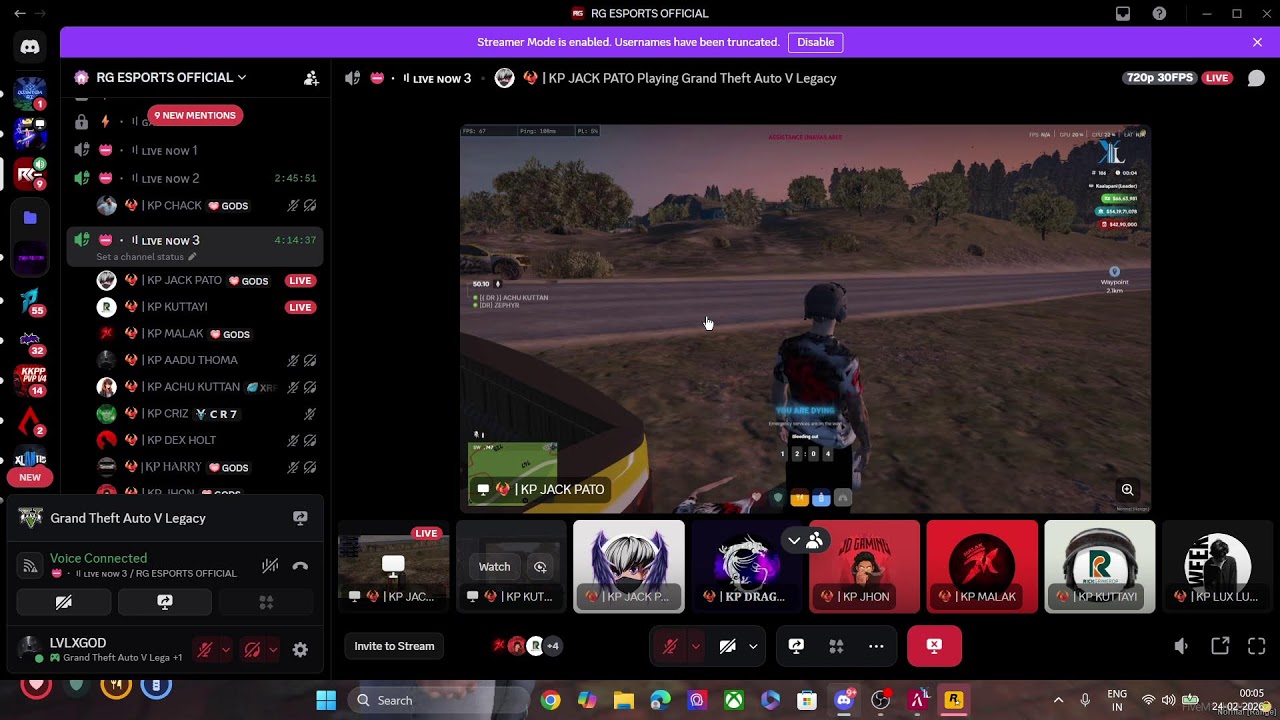Click Invite to Stream button

(394, 646)
